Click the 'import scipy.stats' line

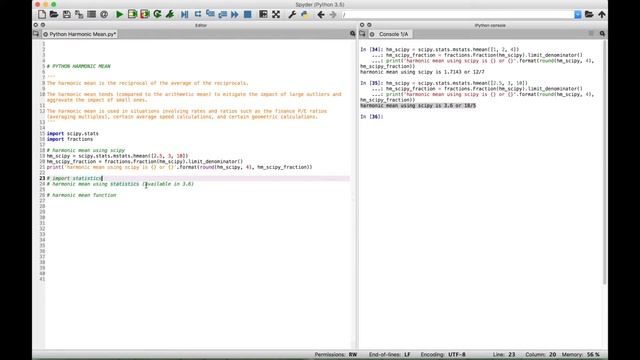73,133
